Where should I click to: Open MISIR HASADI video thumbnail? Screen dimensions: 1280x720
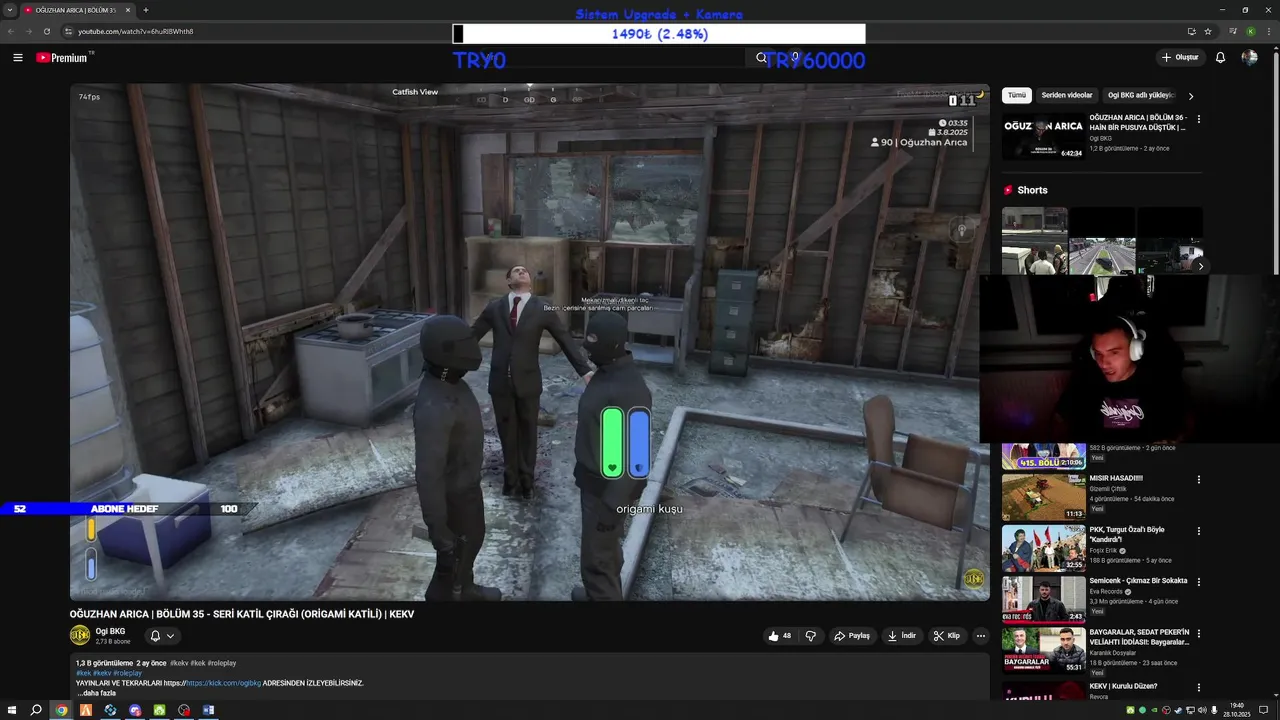1043,497
